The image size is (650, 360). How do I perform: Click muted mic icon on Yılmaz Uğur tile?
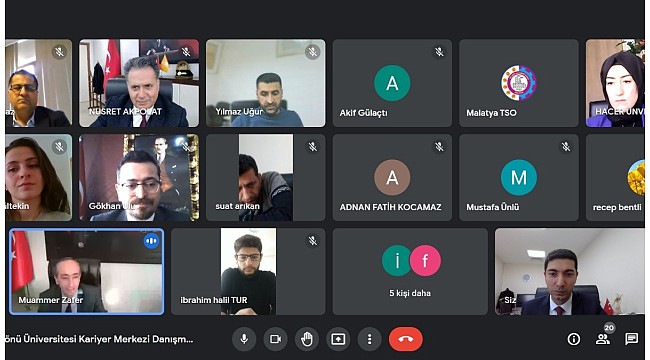coord(313,52)
